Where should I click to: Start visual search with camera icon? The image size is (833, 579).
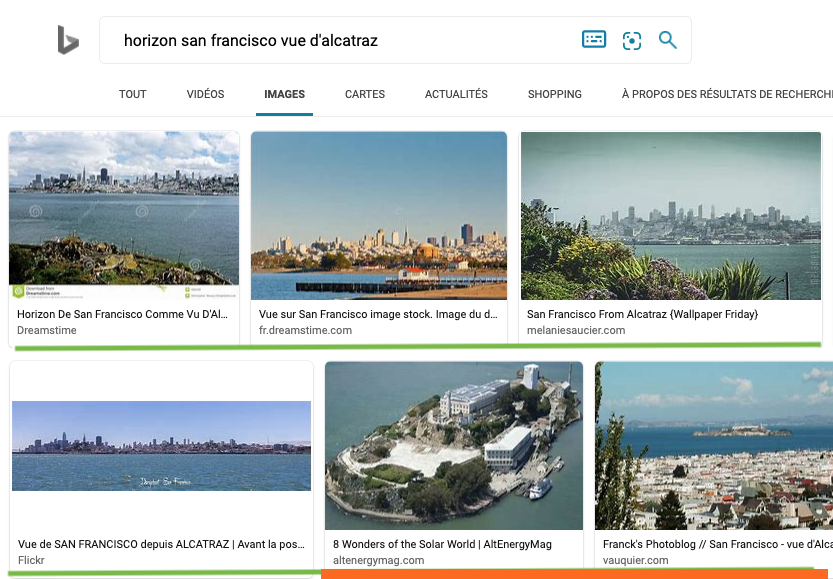tap(632, 40)
